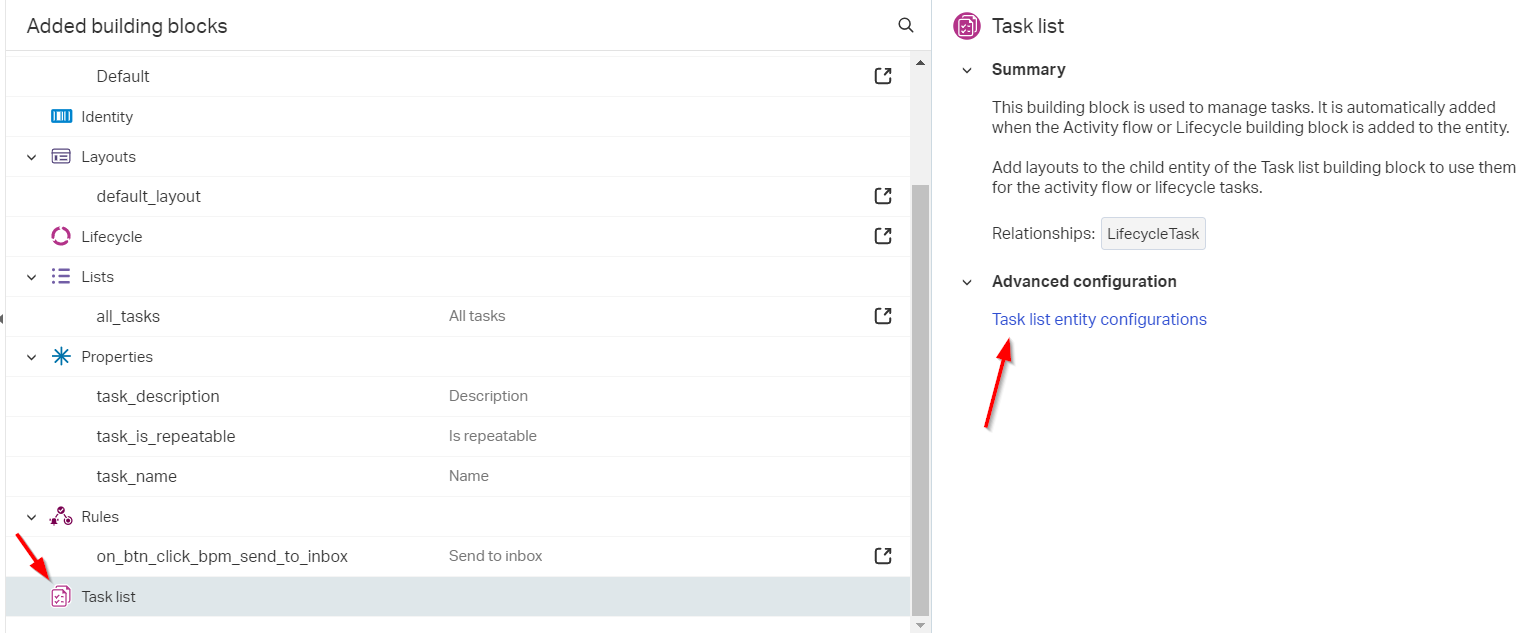Open default_layout in a new view
Screen dimensions: 1530x633
(882, 195)
